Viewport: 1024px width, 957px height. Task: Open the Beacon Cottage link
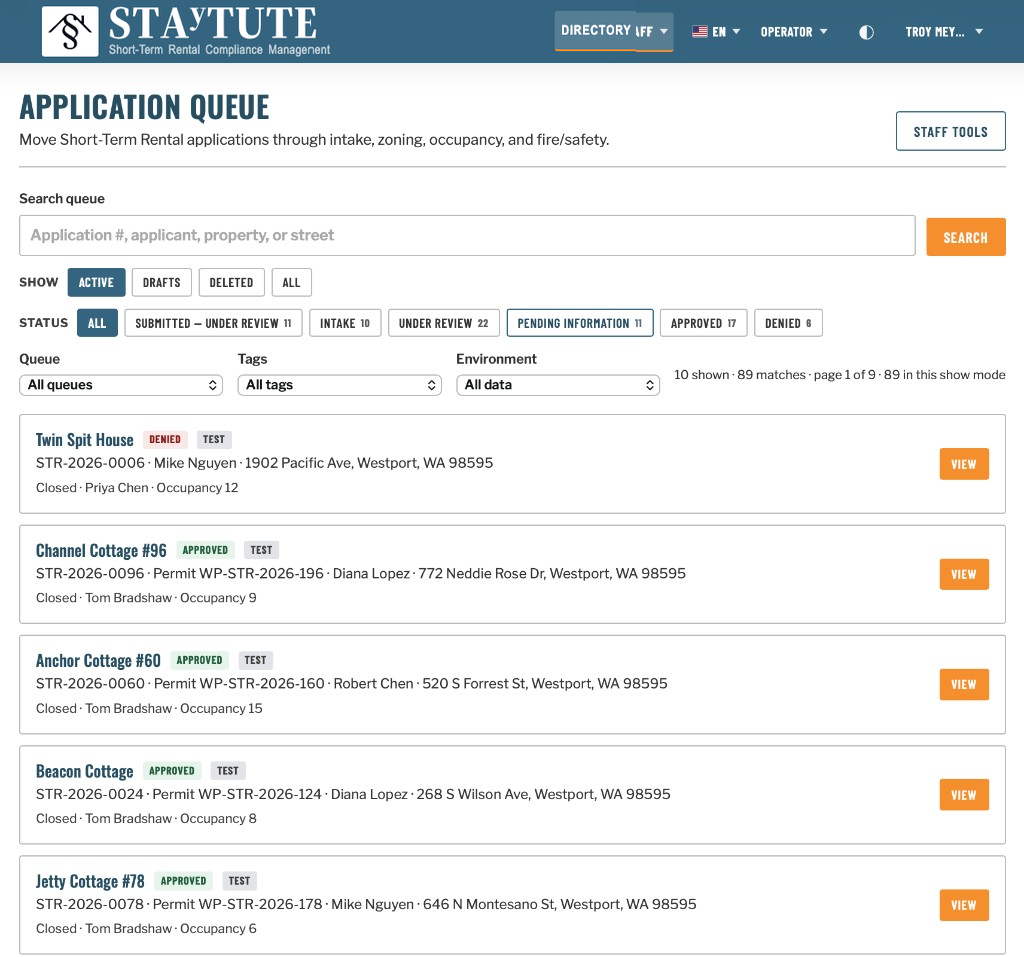pyautogui.click(x=84, y=771)
